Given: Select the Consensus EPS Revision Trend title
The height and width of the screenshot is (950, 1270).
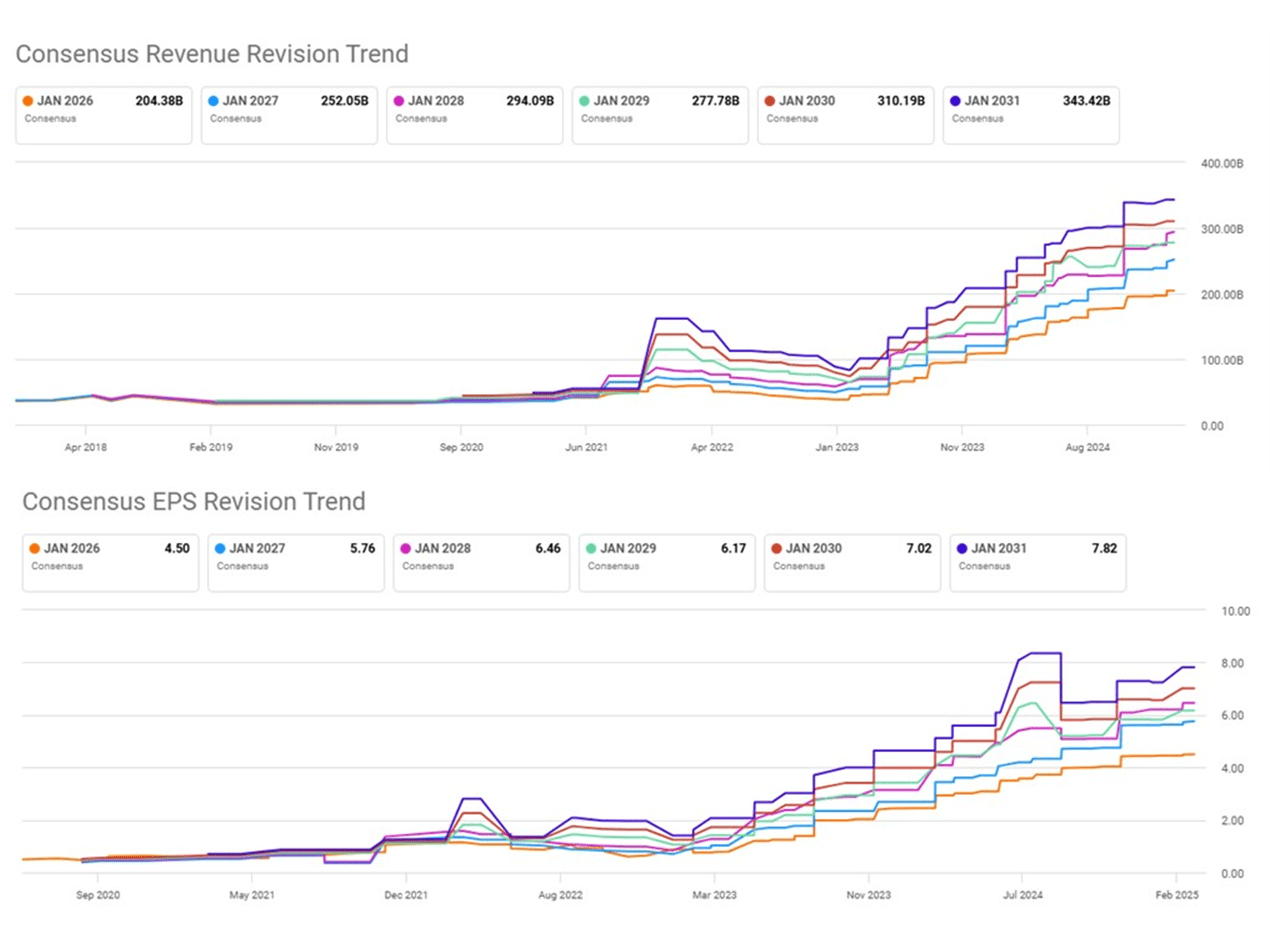Looking at the screenshot, I should (196, 502).
